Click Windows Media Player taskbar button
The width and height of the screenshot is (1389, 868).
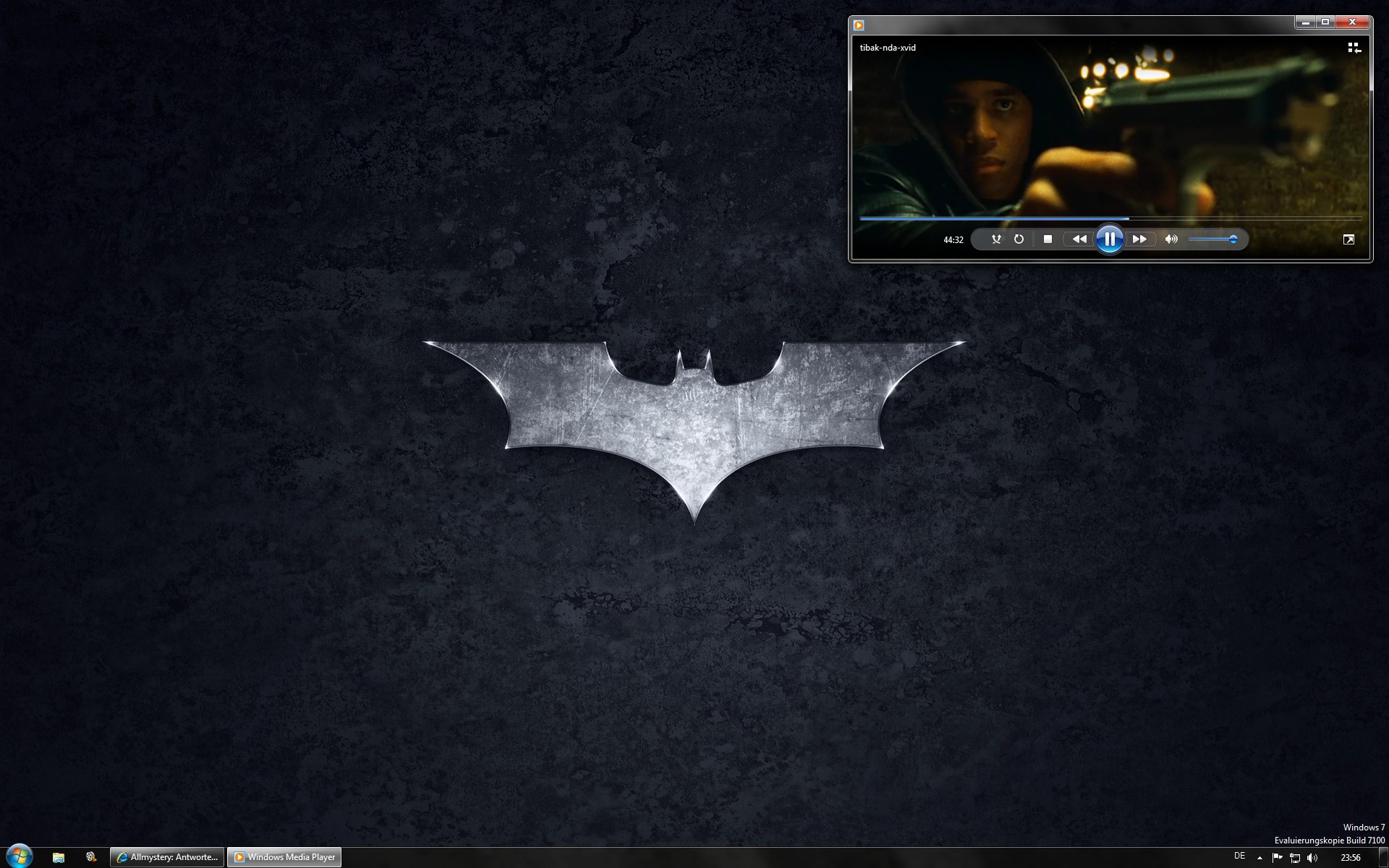(284, 857)
